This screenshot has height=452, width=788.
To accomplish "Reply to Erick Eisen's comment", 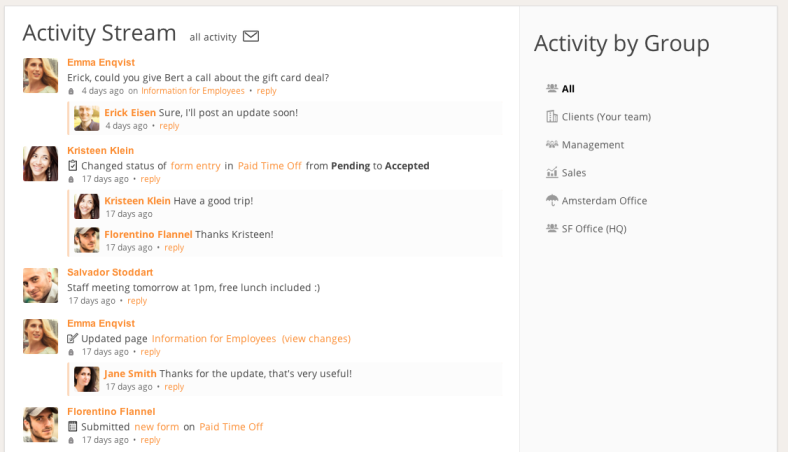I will 169,126.
